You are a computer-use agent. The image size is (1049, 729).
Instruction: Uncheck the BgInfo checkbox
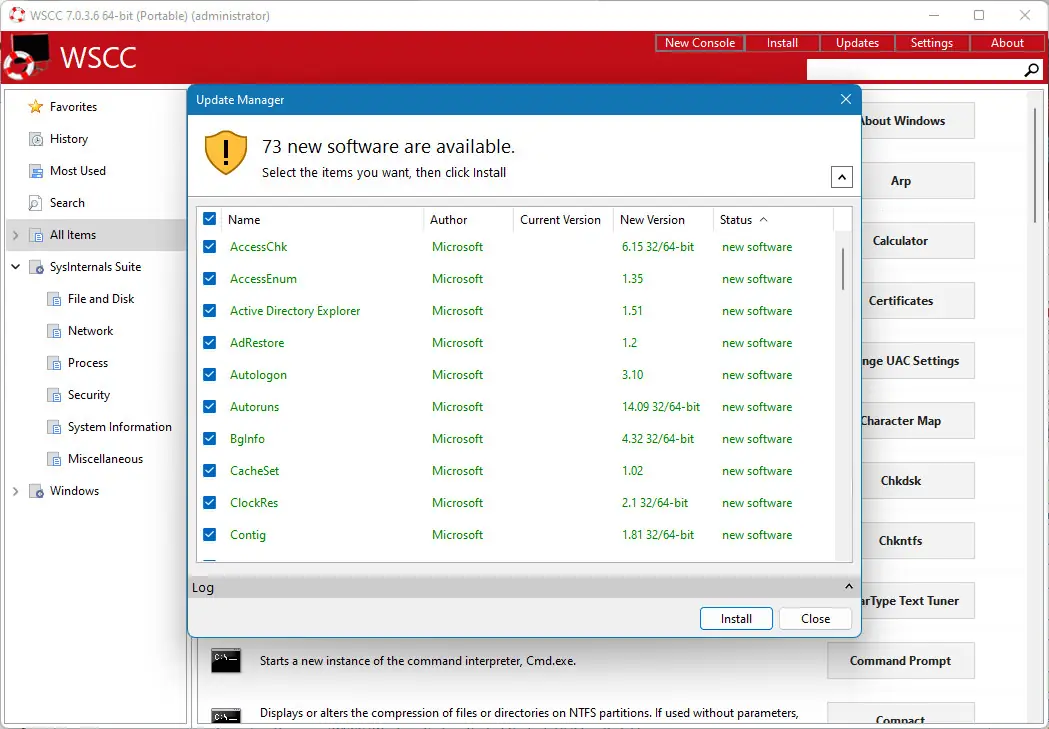[209, 439]
